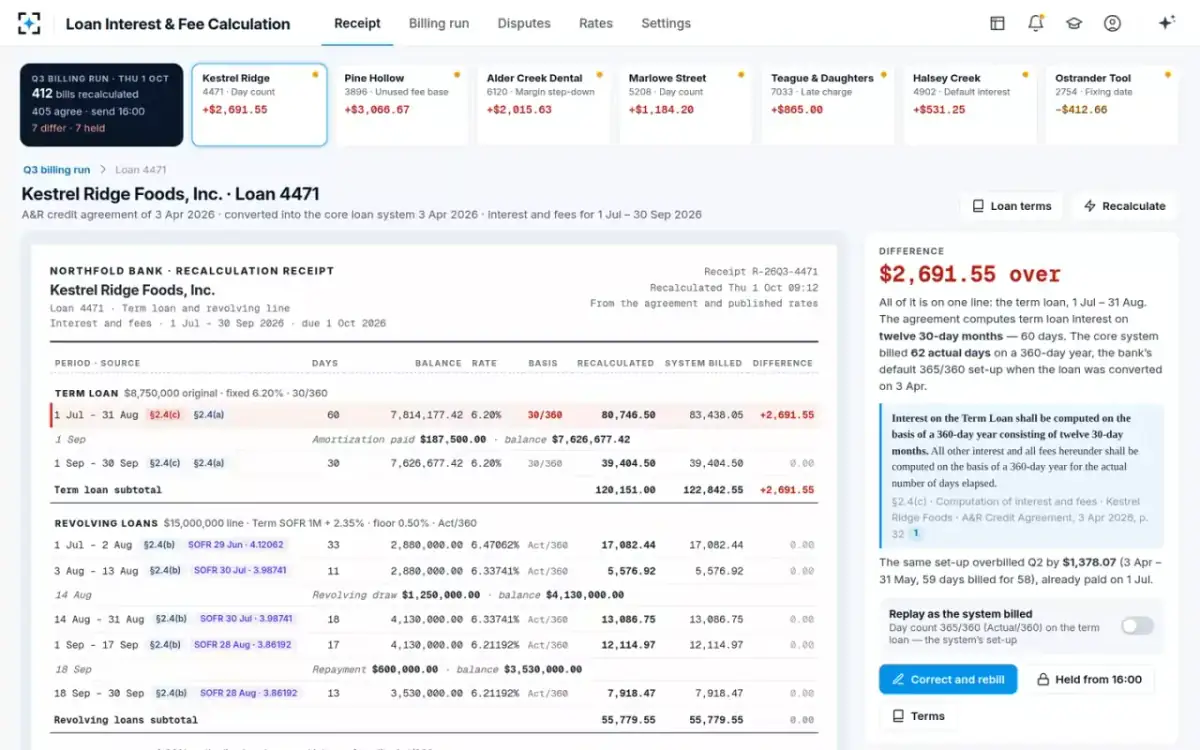Click the app logo icon in the header
Screen dimensions: 1200x750
[29, 23]
